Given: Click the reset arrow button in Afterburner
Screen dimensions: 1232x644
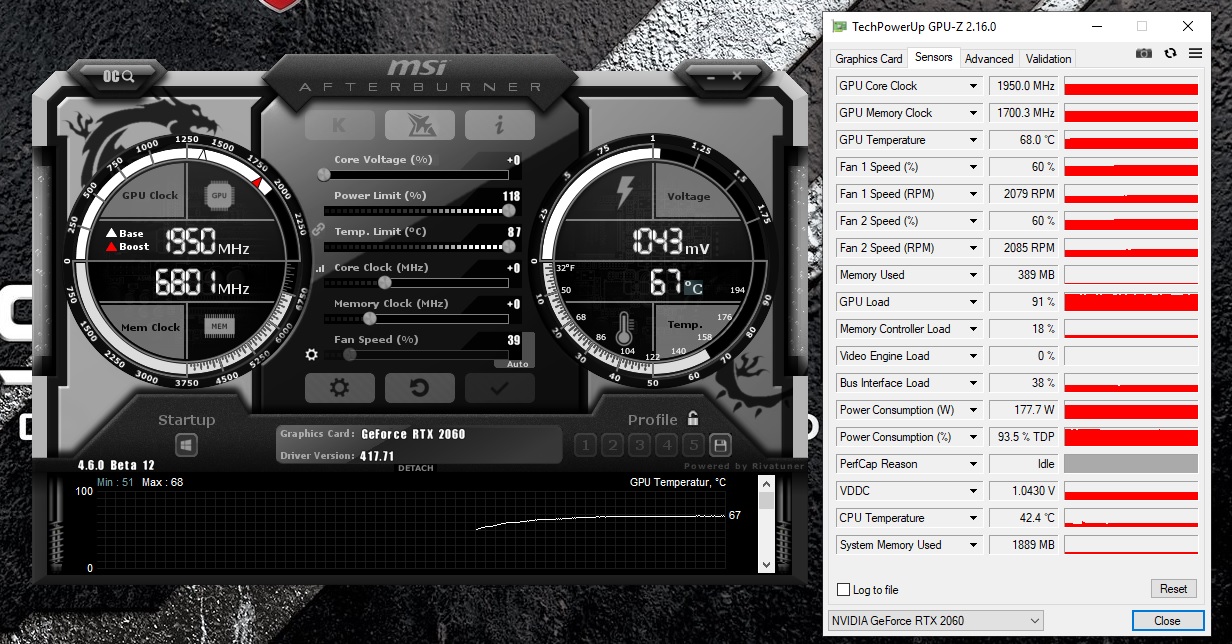Looking at the screenshot, I should [420, 388].
